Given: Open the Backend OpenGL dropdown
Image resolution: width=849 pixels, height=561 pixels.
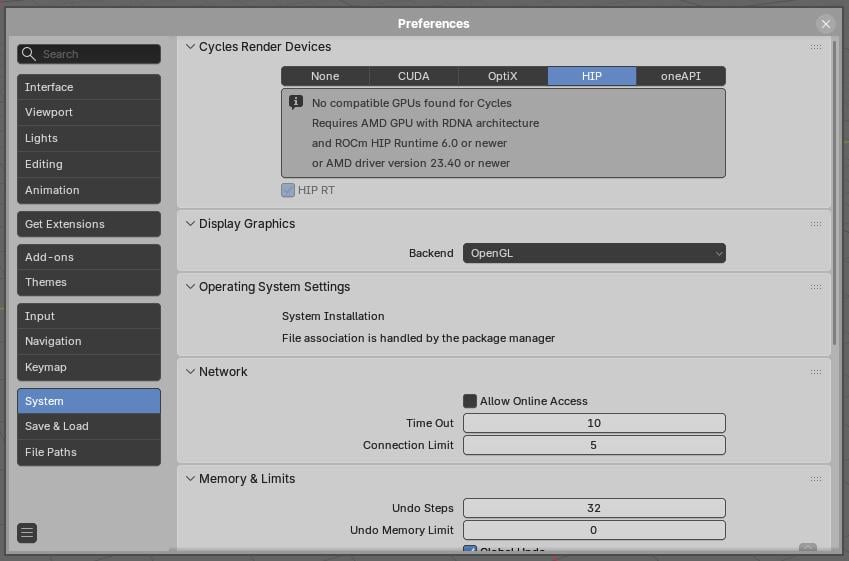Looking at the screenshot, I should pyautogui.click(x=594, y=254).
